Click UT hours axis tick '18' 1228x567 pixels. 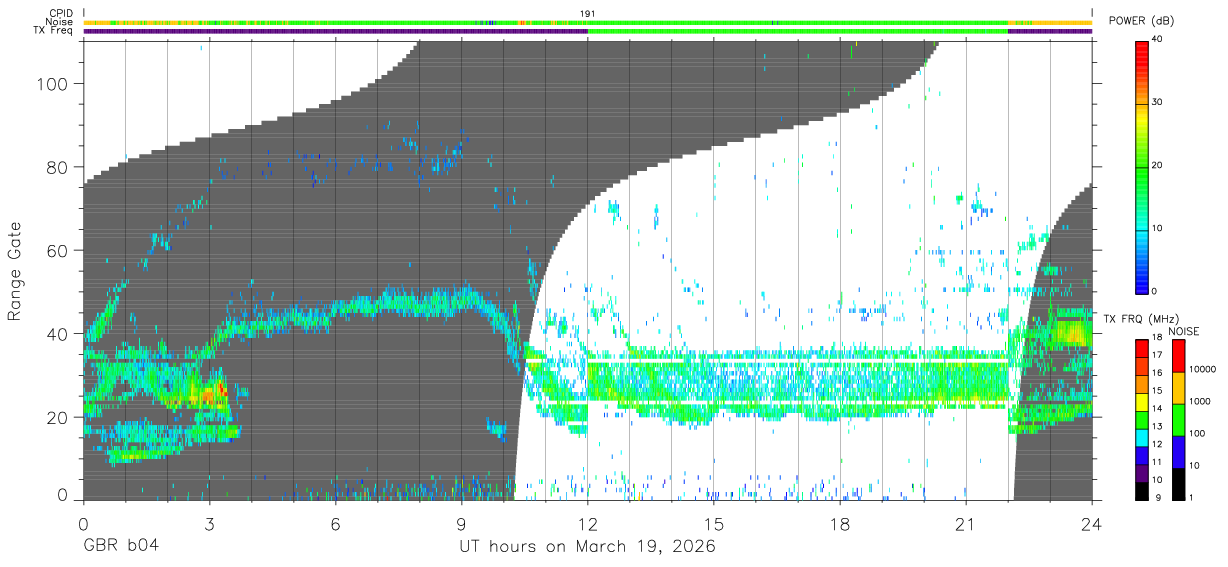tap(840, 523)
